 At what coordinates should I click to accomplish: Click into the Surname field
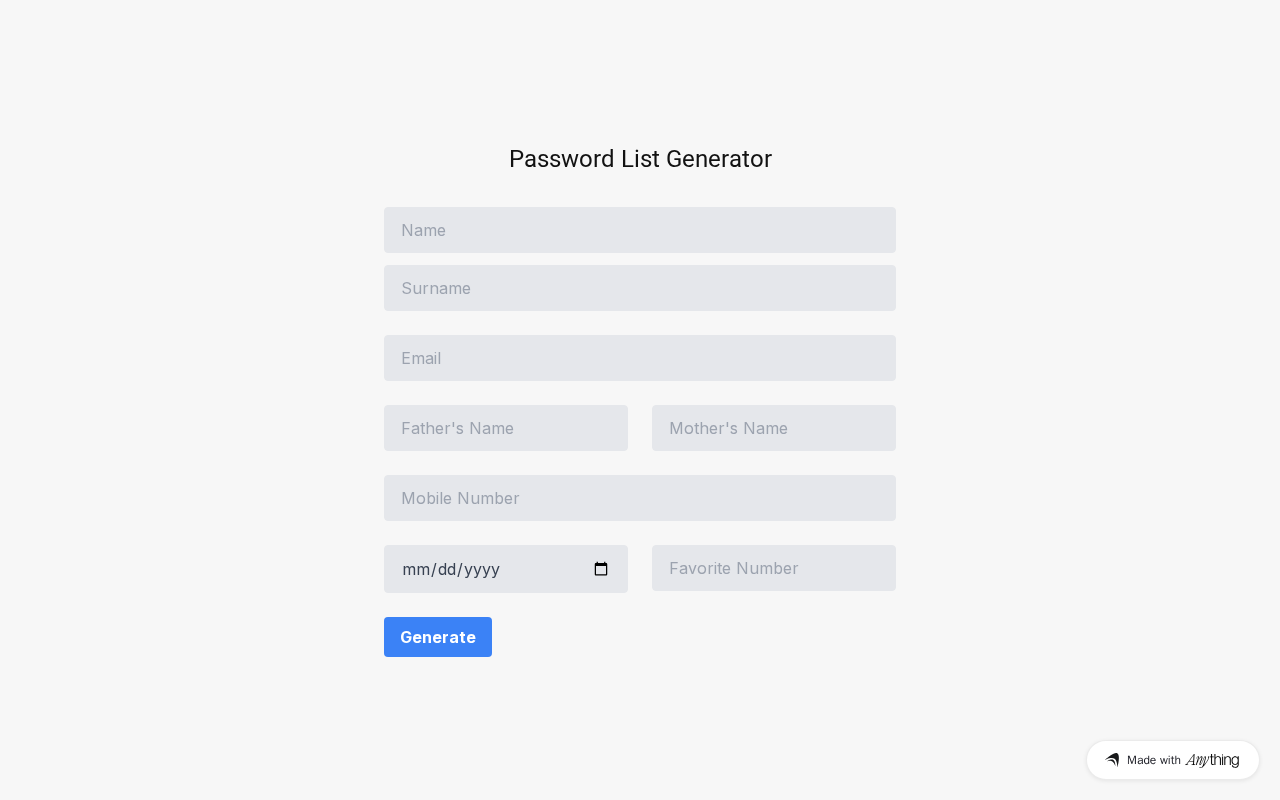click(640, 288)
